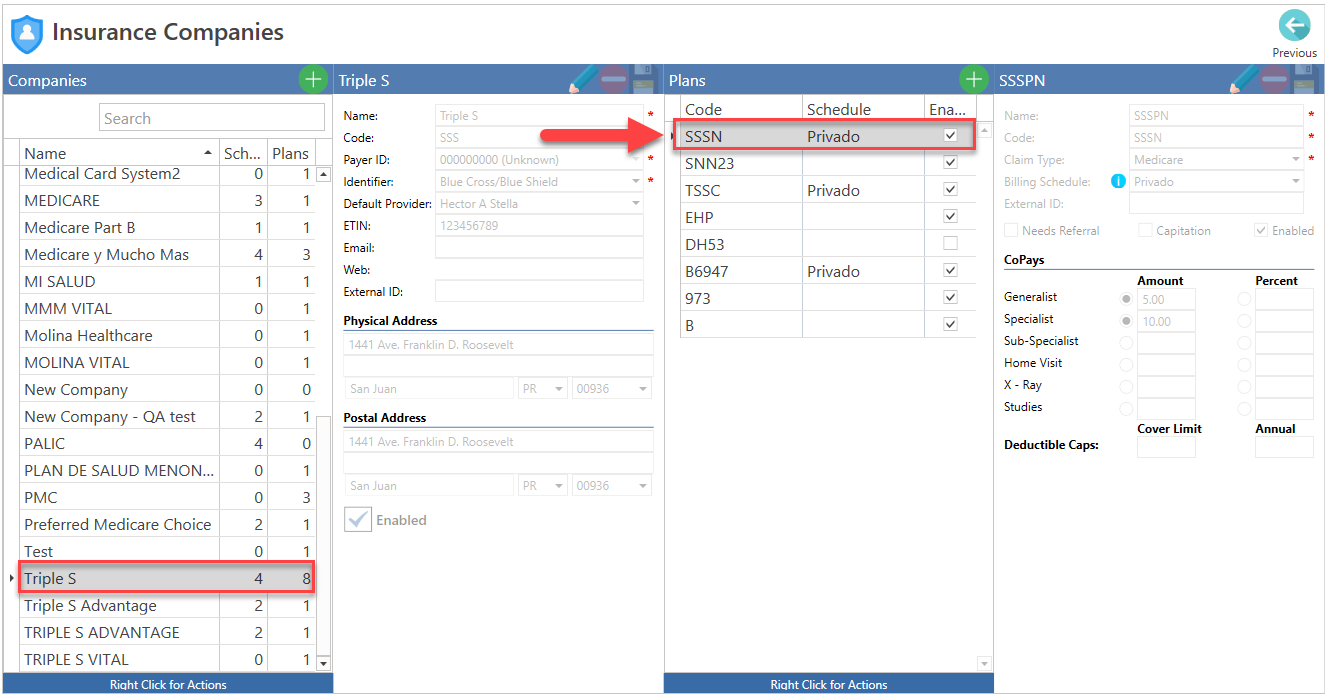1329x697 pixels.
Task: Click companies list scroll down arrow
Action: point(323,663)
